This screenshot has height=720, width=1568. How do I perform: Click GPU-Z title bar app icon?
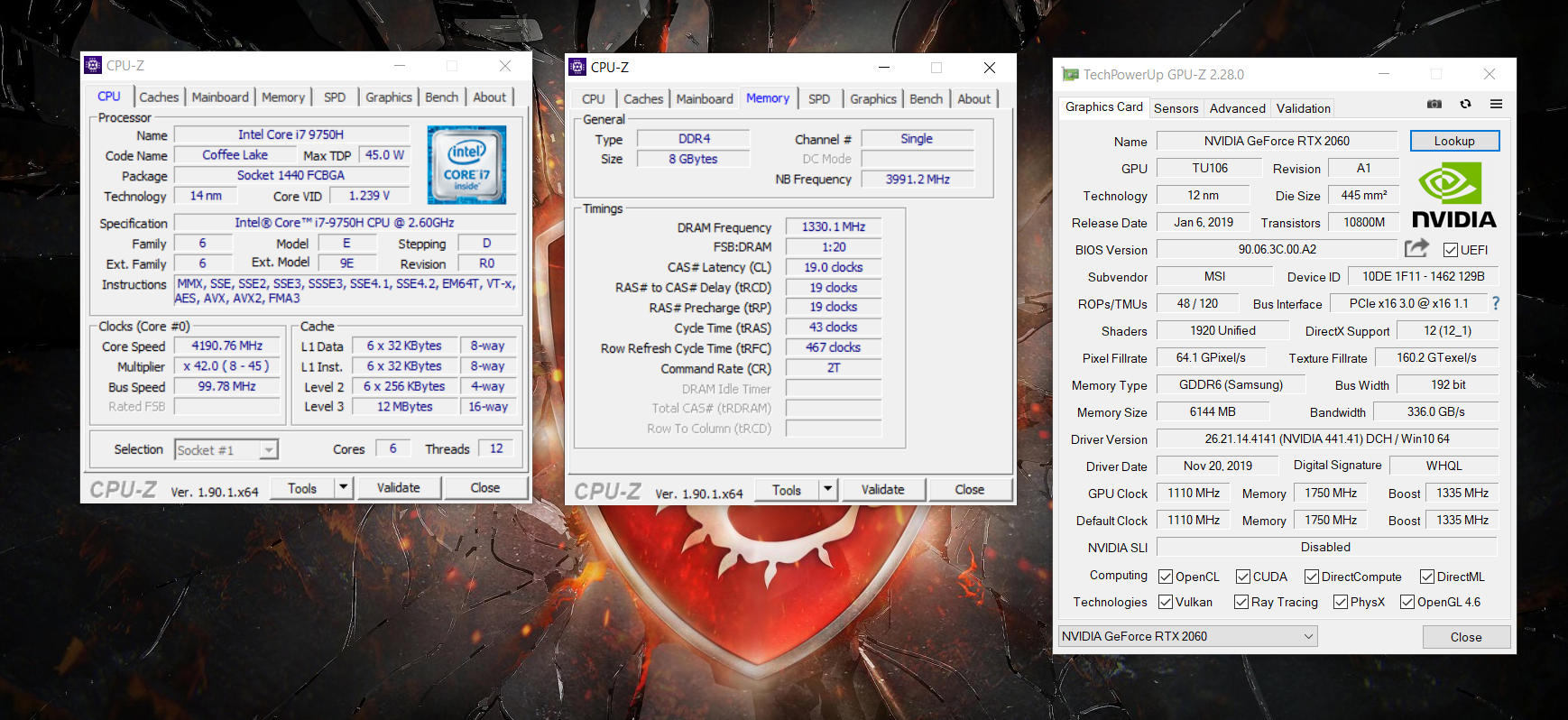(1070, 74)
